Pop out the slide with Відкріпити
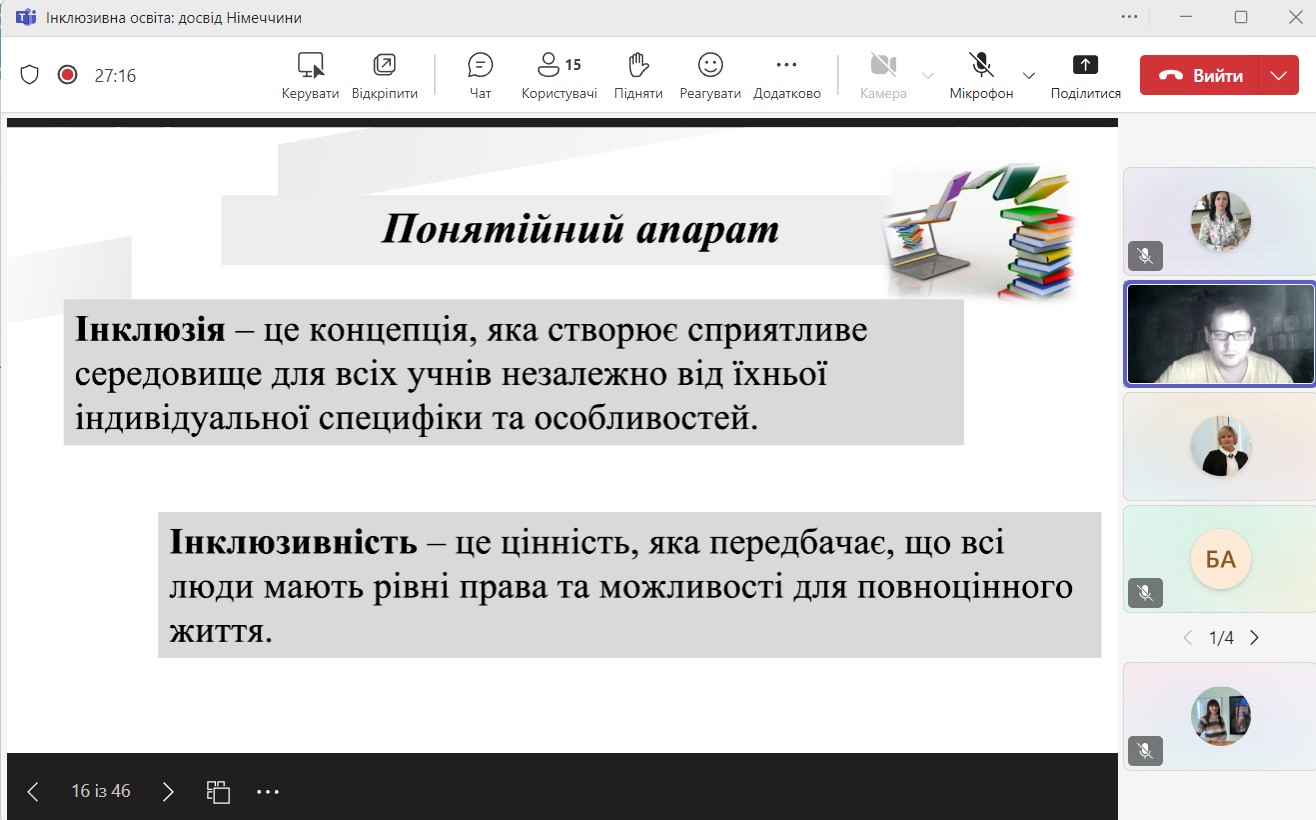 click(385, 76)
